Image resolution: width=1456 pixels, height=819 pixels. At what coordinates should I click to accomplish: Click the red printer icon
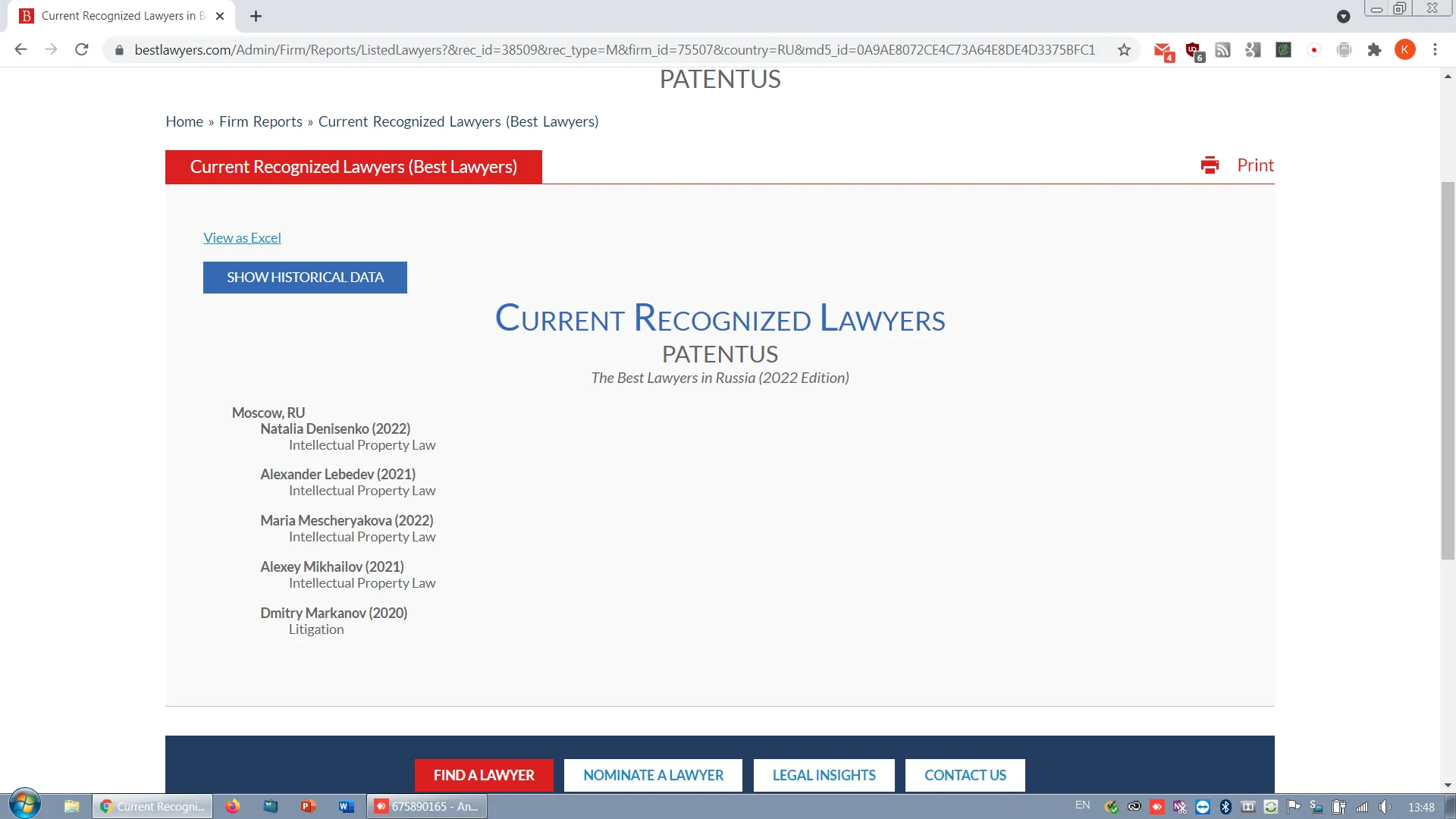tap(1210, 165)
